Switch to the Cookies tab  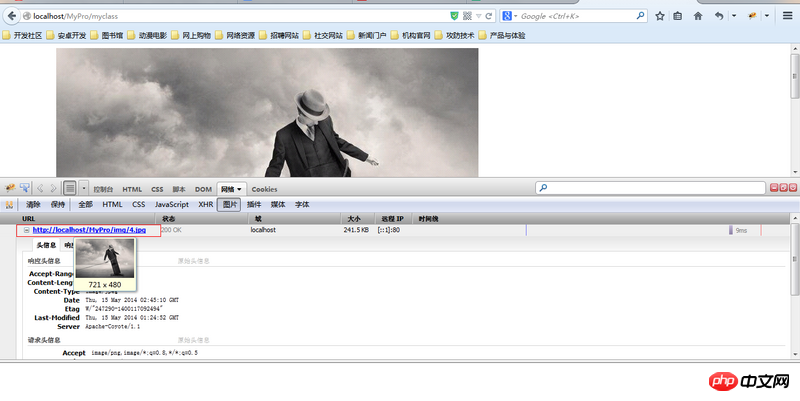tap(264, 189)
